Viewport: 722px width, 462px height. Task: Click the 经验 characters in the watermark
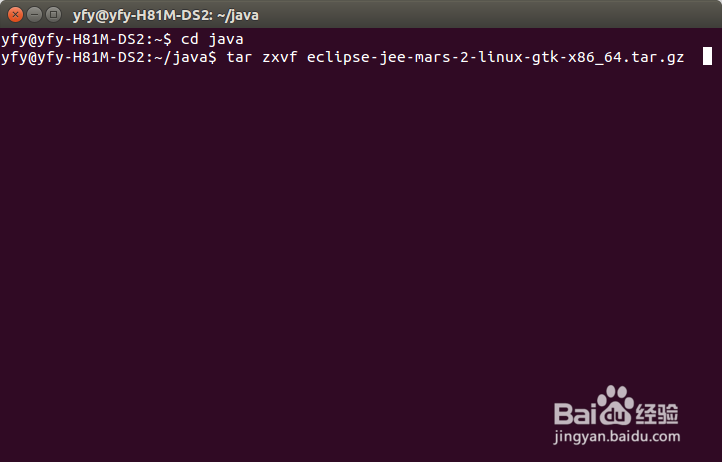pos(657,413)
